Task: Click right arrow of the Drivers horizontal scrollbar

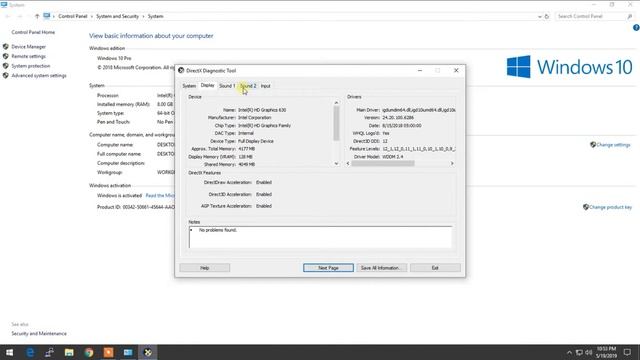Action: 452,163
